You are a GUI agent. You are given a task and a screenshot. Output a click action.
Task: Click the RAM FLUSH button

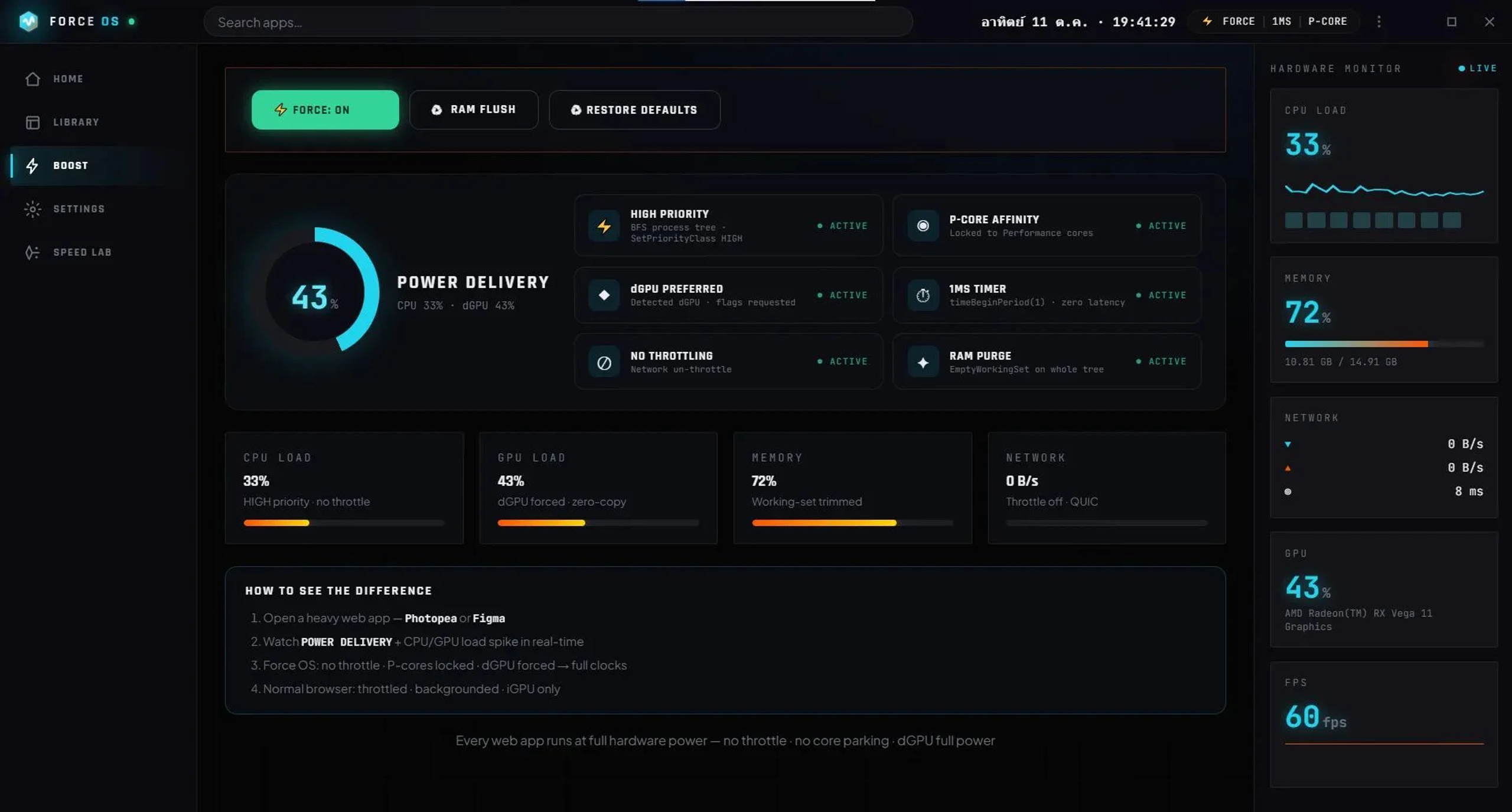coord(474,110)
